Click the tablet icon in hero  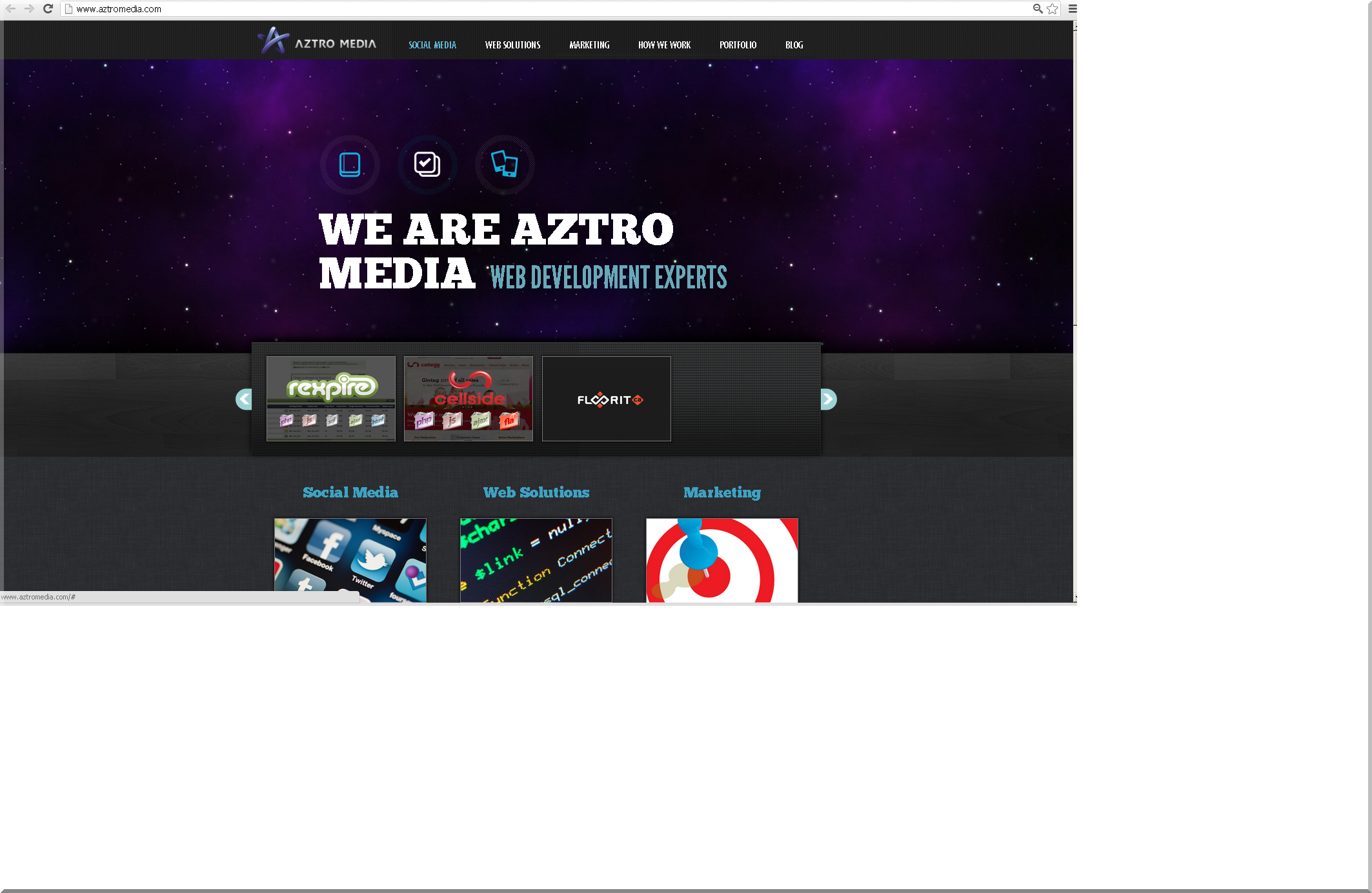click(x=350, y=165)
